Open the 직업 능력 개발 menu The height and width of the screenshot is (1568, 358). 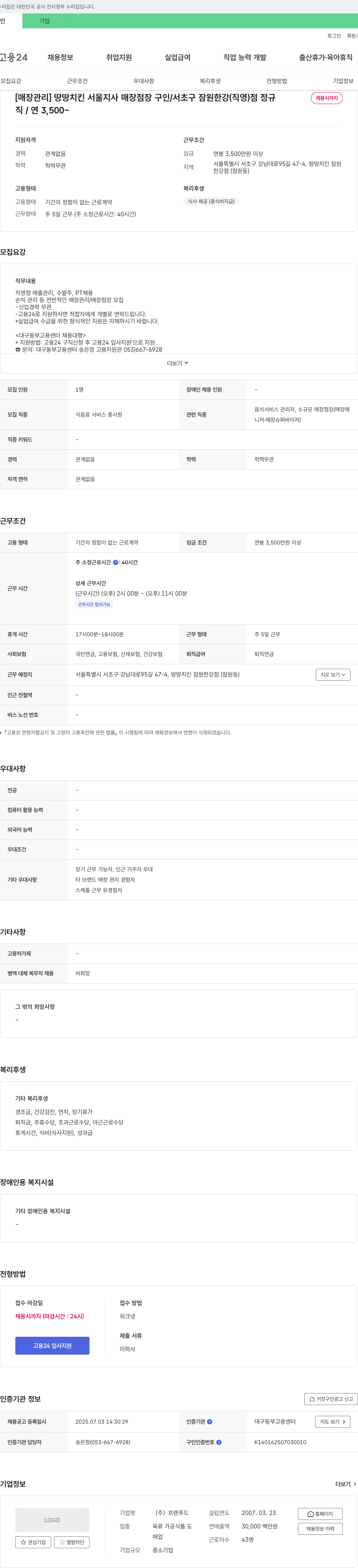click(x=244, y=57)
